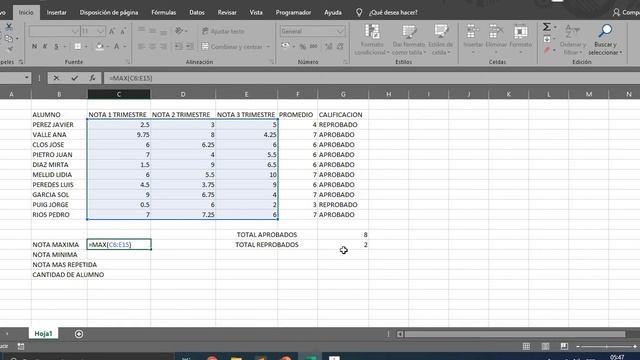Click the fill color bucket
The image size is (640, 360).
coord(100,47)
